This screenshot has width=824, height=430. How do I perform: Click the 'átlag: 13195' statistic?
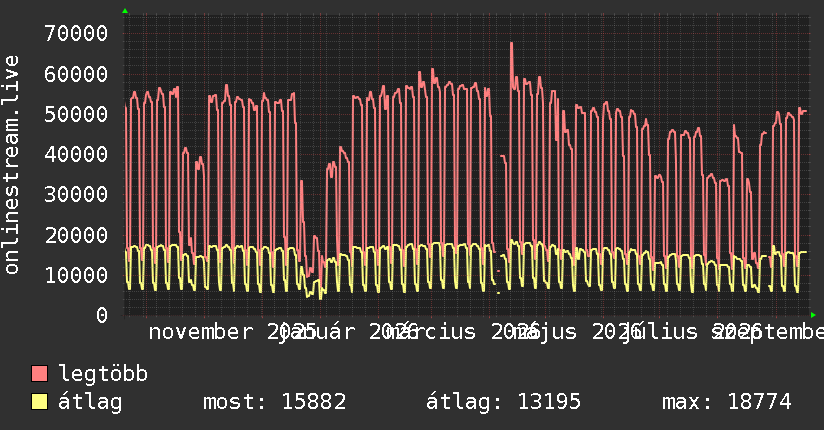coord(503,402)
